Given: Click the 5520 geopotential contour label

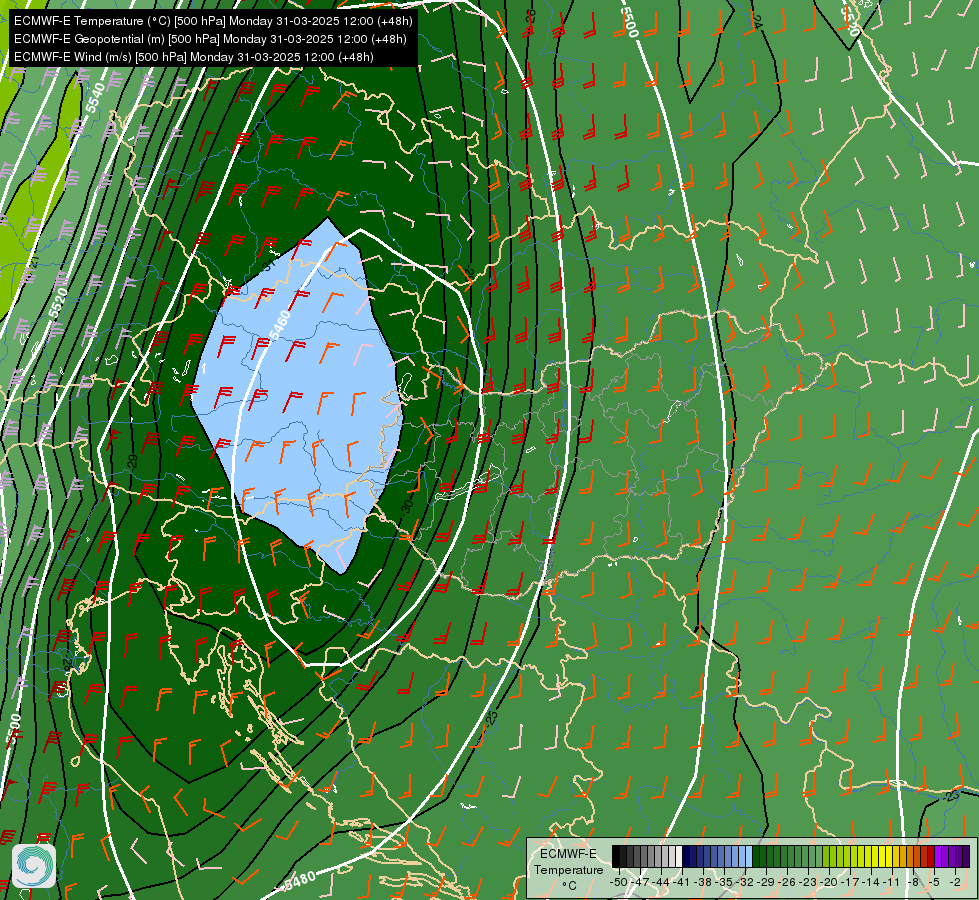Looking at the screenshot, I should [58, 302].
